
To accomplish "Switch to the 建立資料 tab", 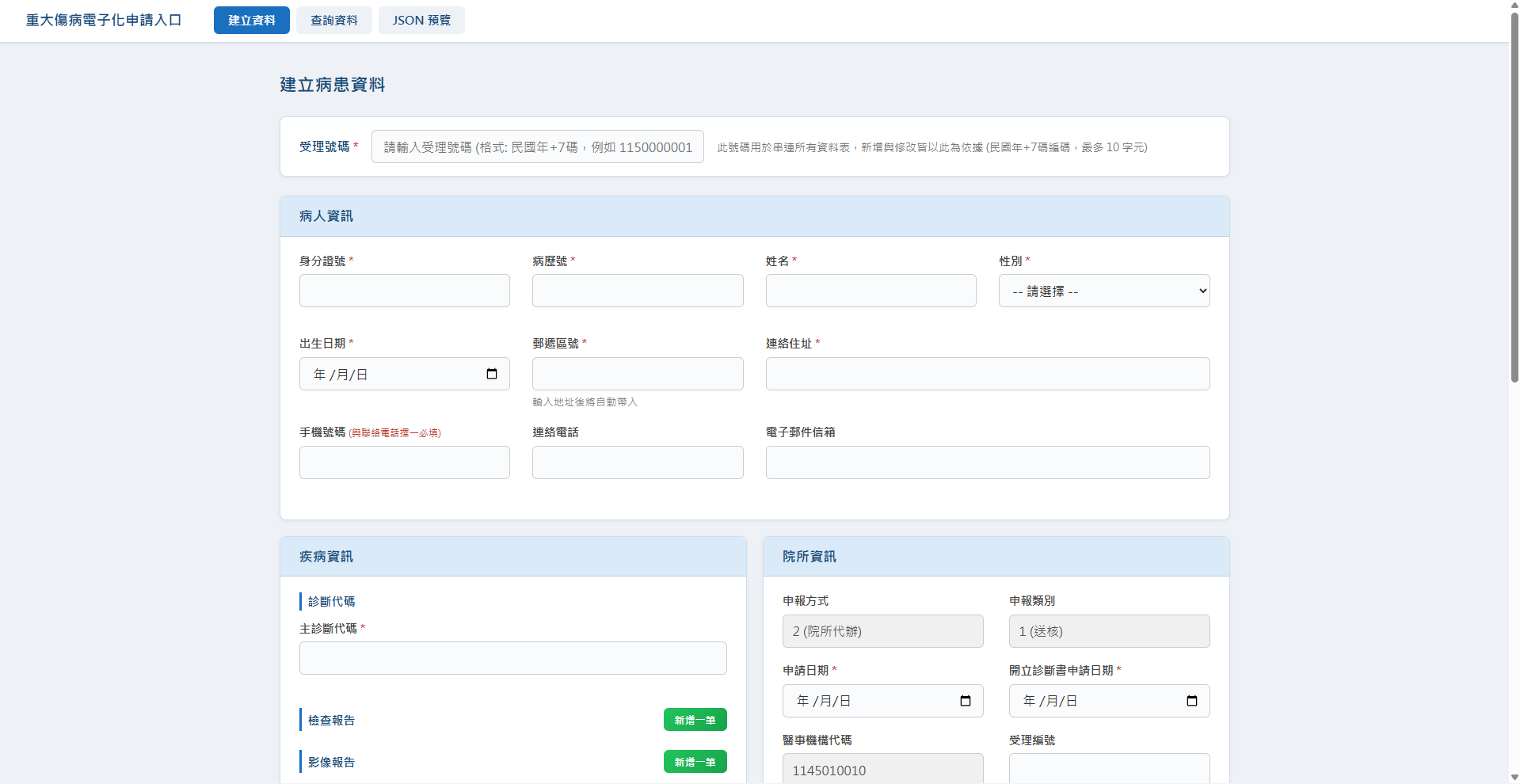I will pyautogui.click(x=252, y=21).
